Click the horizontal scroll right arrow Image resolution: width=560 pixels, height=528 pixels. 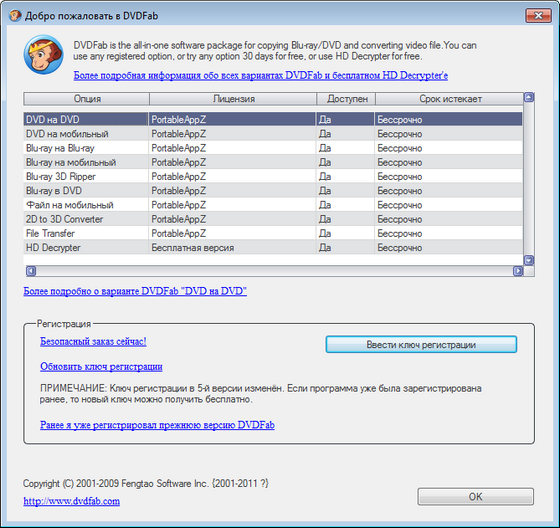point(518,271)
